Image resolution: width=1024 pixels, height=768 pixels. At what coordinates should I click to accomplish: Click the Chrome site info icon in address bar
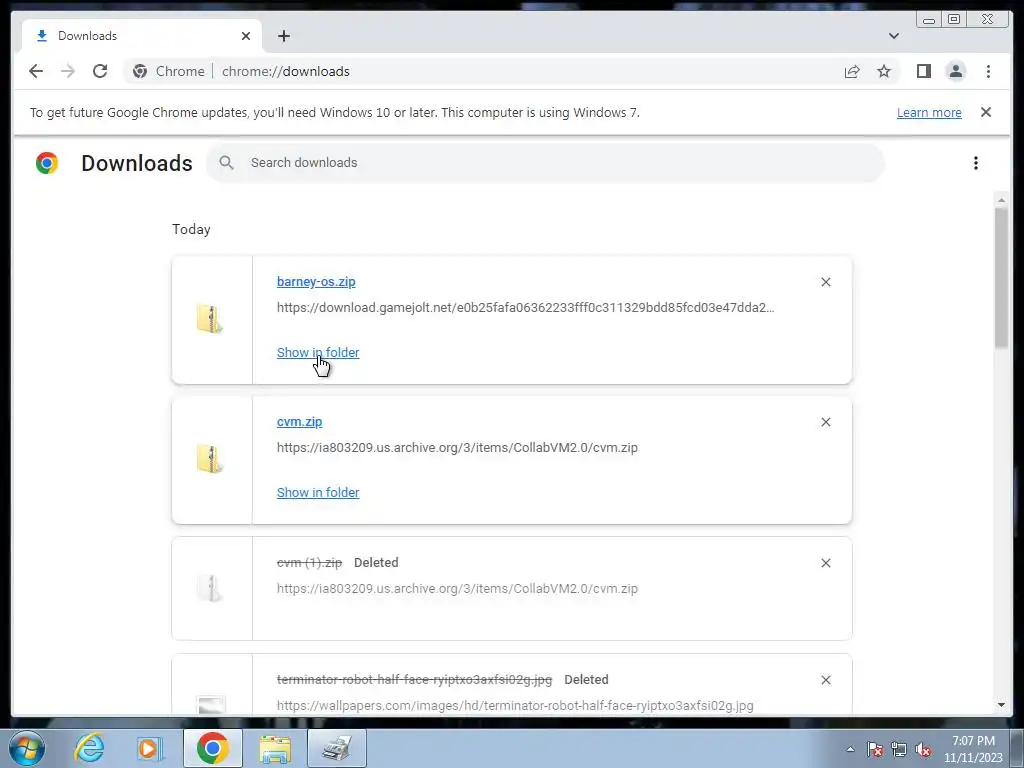click(x=140, y=71)
